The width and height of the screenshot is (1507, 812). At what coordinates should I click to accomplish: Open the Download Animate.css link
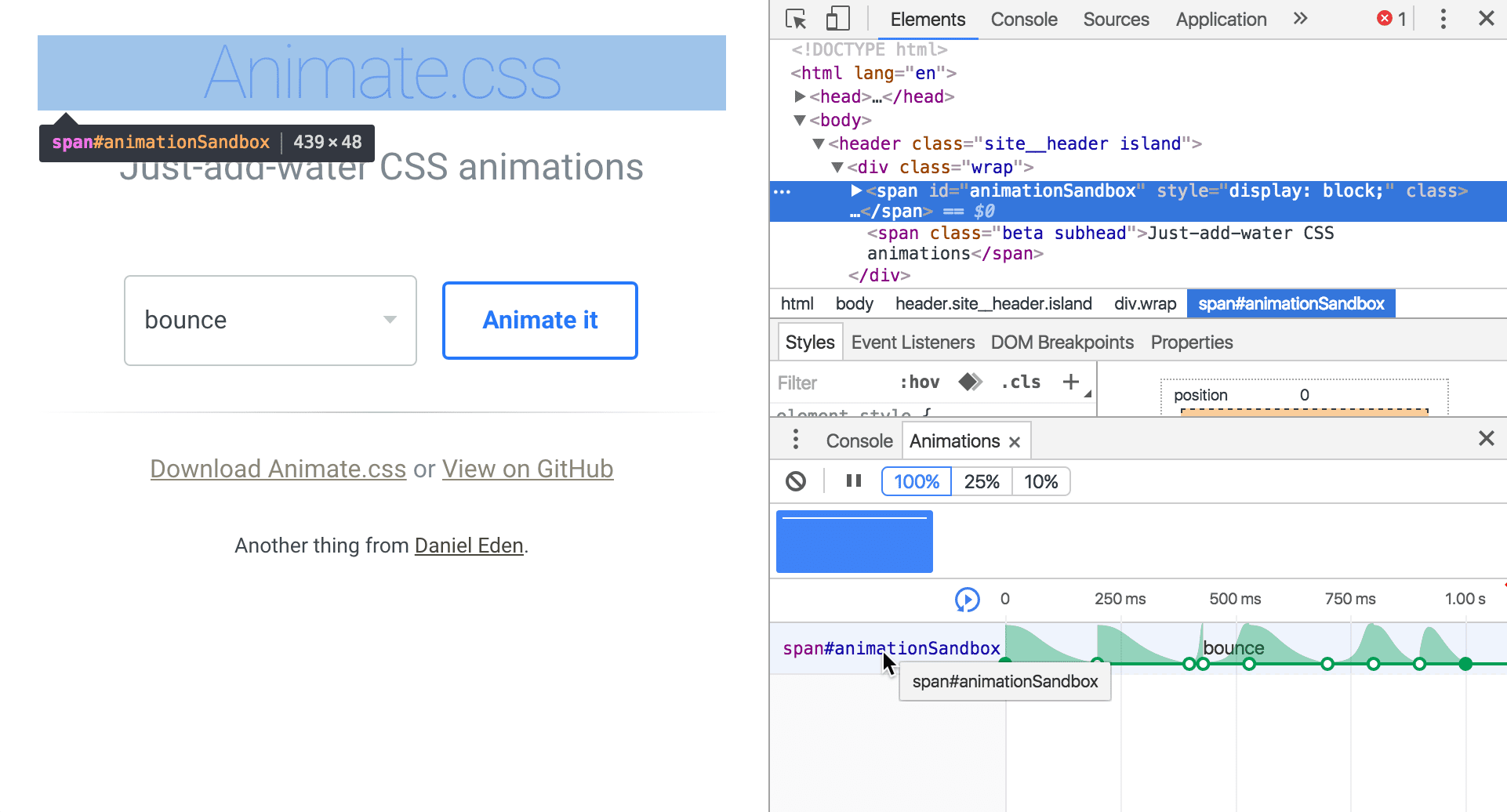pos(278,468)
